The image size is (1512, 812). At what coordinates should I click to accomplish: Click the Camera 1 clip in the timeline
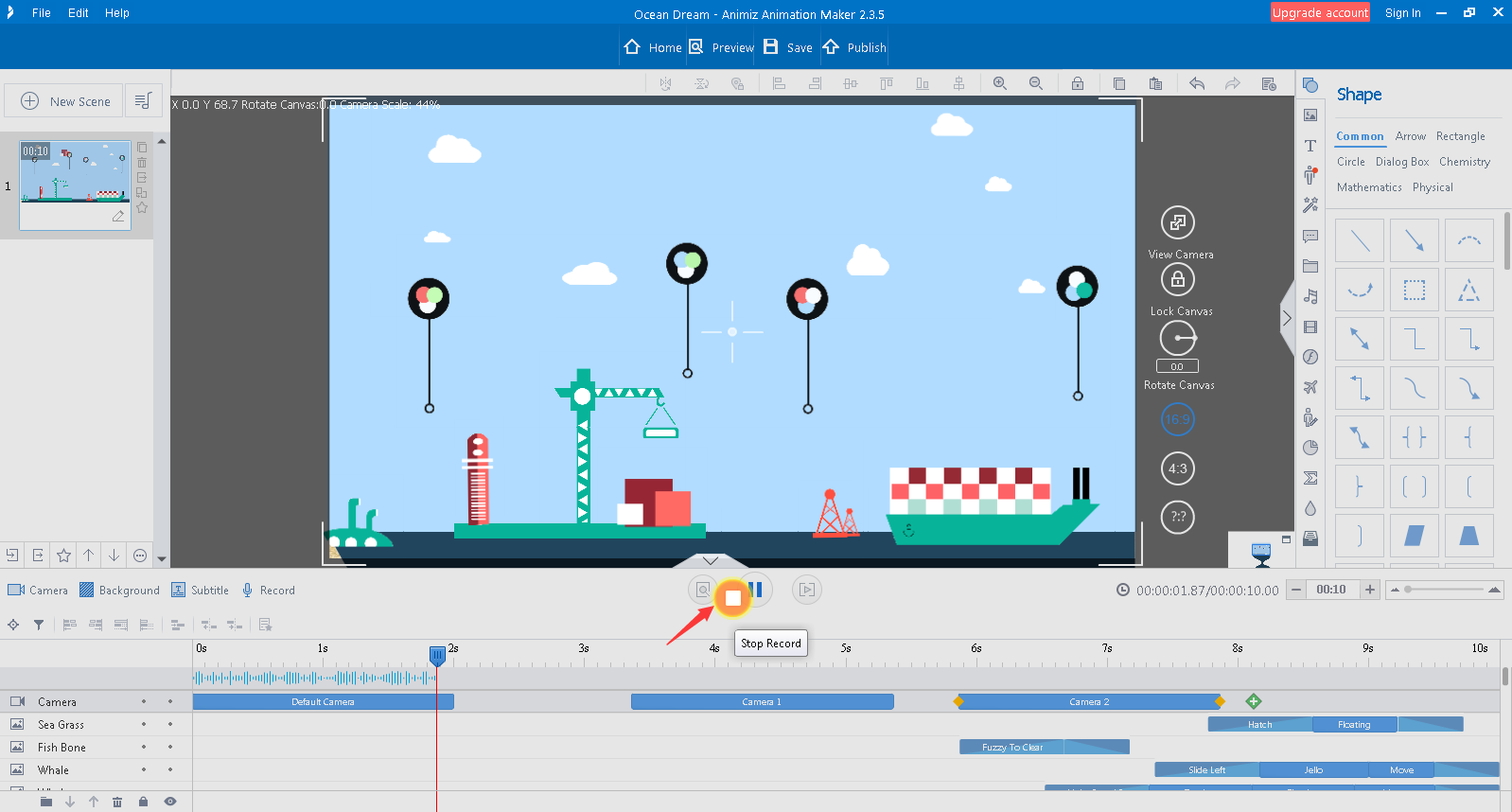[x=762, y=701]
